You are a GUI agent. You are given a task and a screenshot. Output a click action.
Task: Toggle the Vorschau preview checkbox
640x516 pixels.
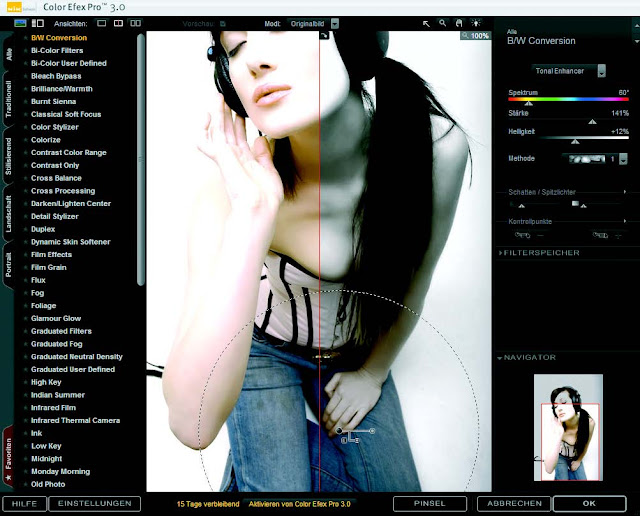click(x=223, y=24)
